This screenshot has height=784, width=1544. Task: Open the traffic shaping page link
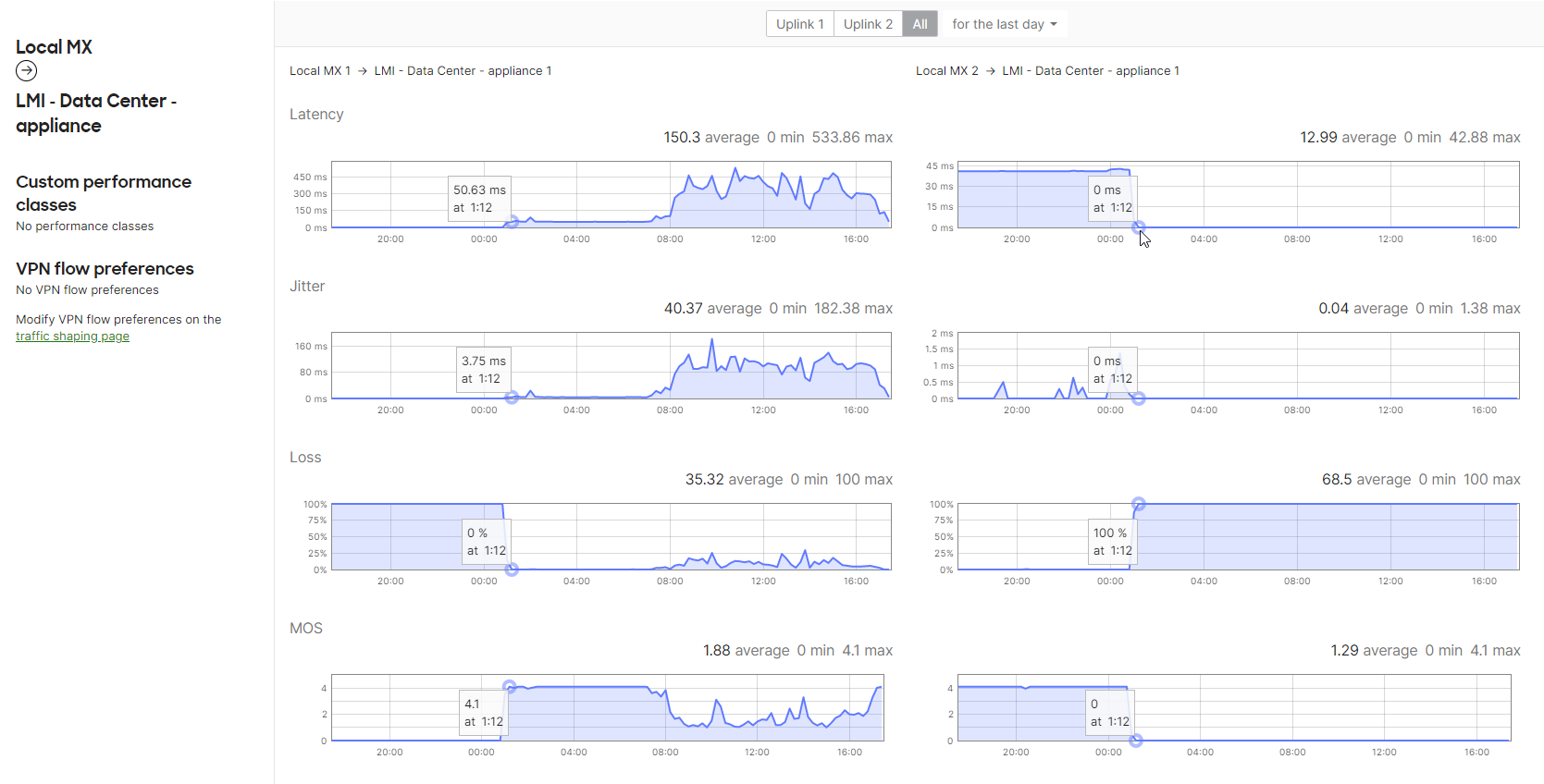coord(72,337)
